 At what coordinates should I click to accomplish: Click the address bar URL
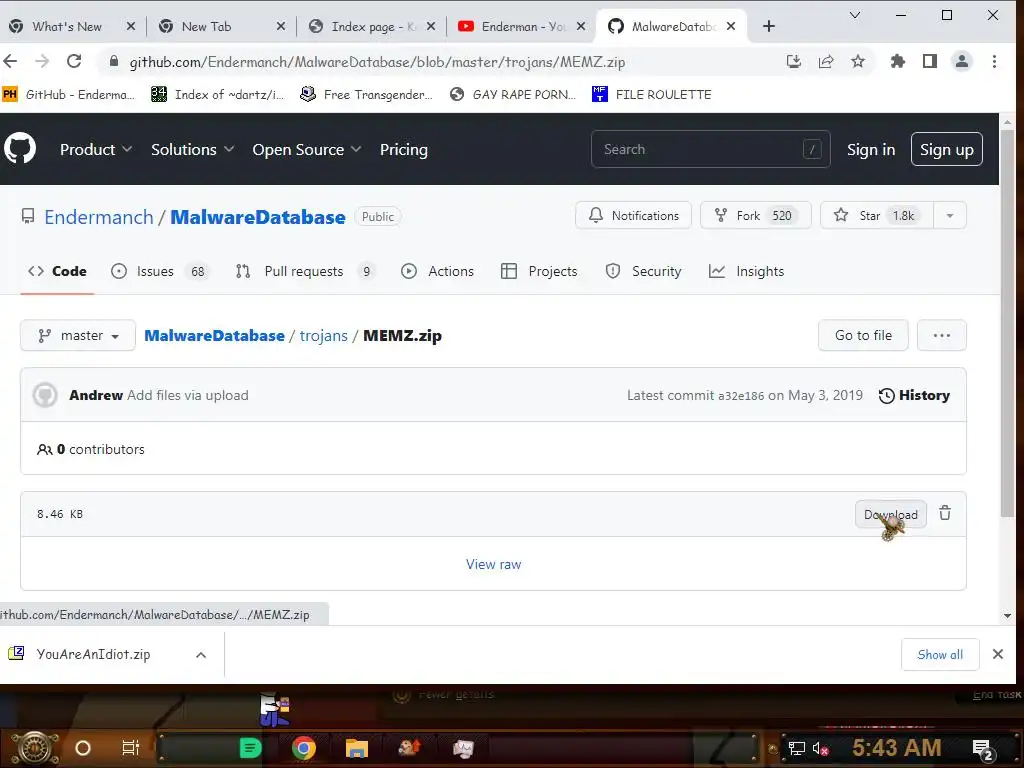click(377, 62)
